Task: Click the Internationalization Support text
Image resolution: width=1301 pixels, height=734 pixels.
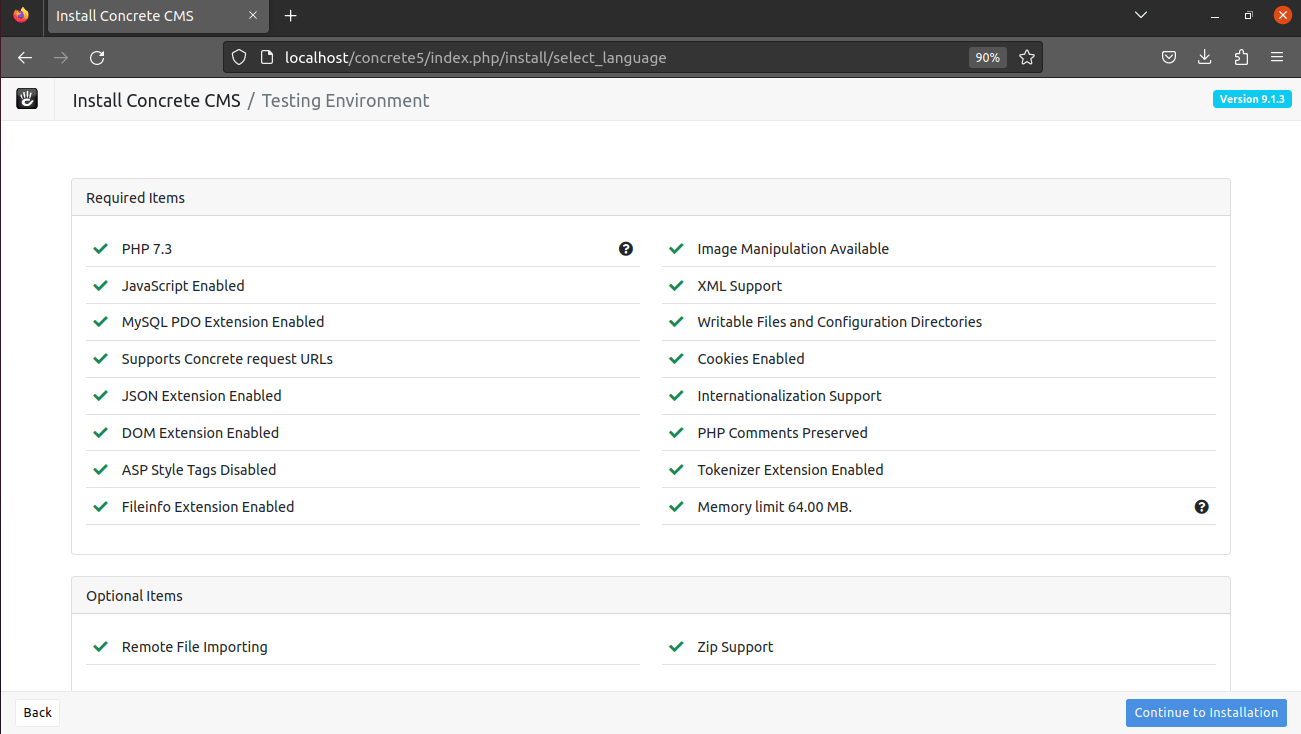Action: [790, 396]
